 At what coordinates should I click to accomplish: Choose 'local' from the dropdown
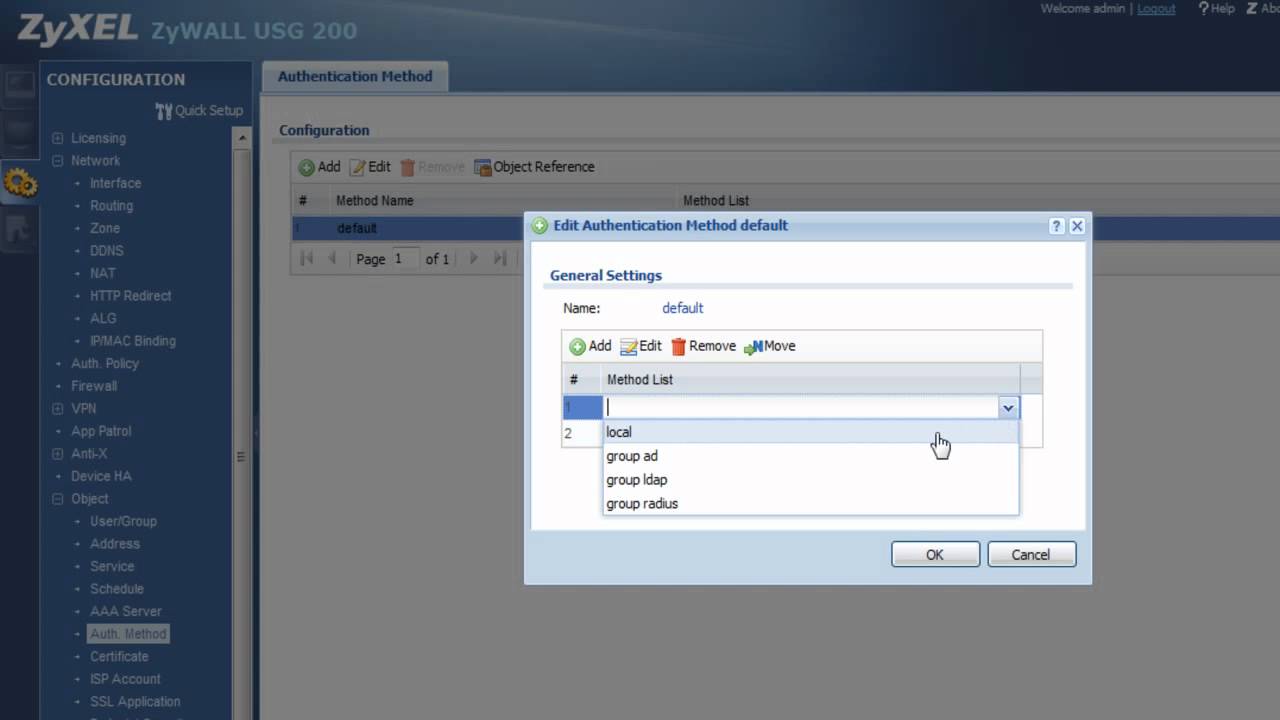(x=811, y=432)
